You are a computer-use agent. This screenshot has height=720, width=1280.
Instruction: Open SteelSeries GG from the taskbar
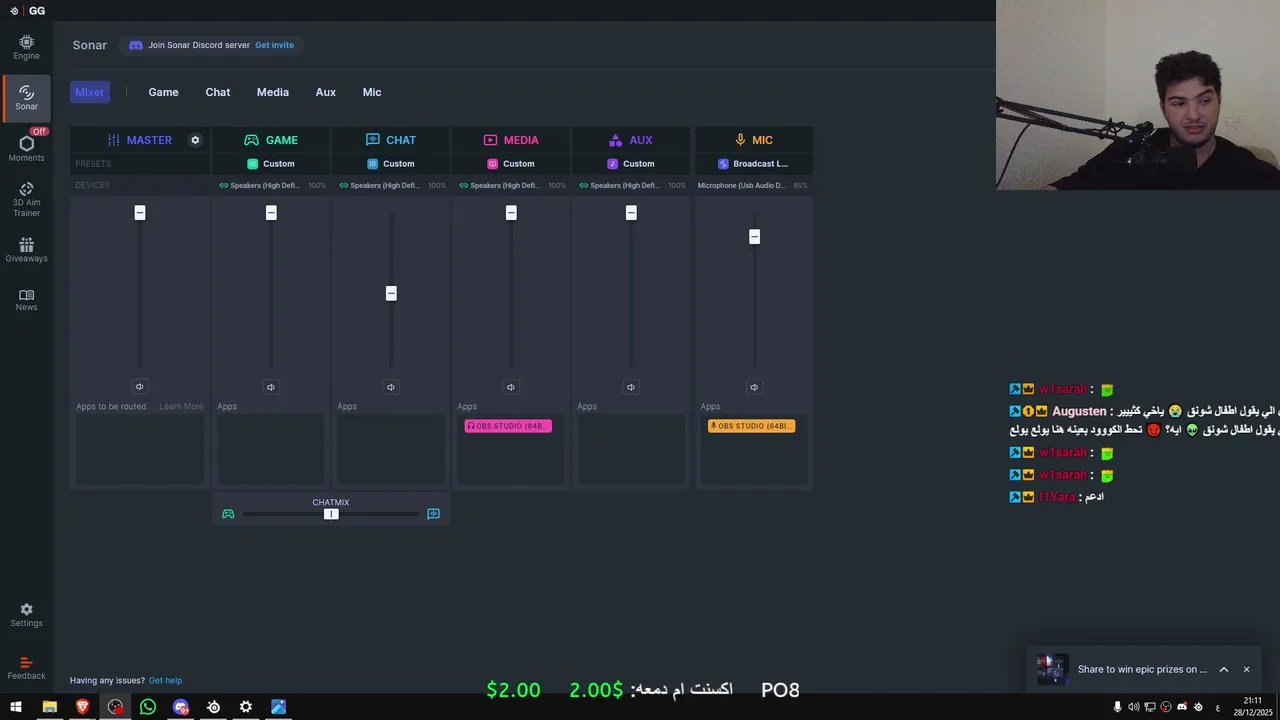click(213, 707)
